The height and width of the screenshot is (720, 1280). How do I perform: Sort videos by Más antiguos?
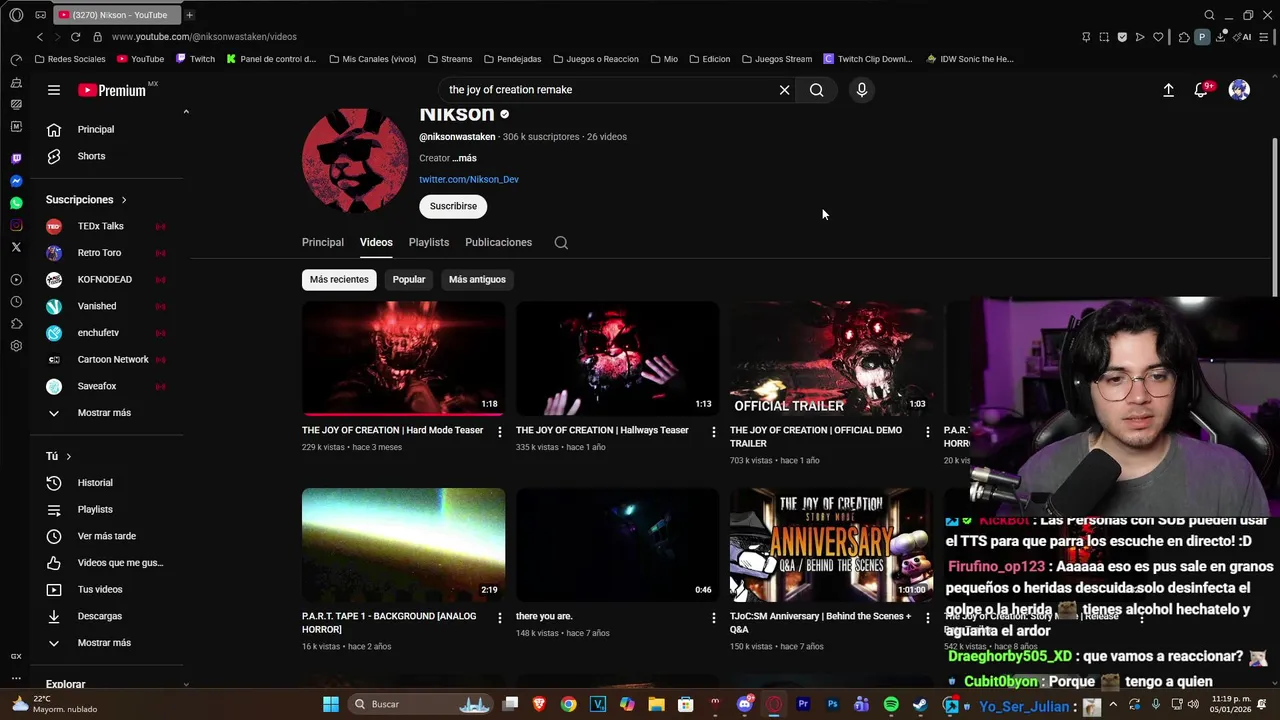(477, 279)
